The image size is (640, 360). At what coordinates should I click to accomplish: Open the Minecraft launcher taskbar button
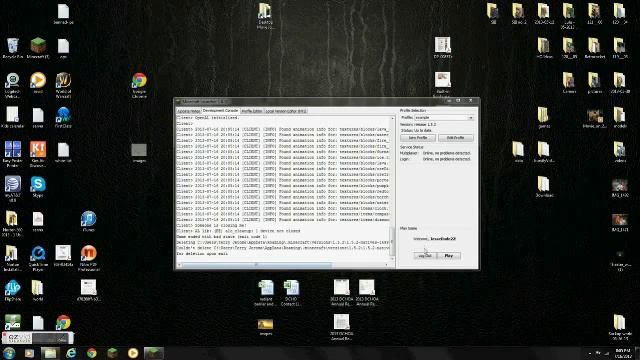pyautogui.click(x=153, y=353)
